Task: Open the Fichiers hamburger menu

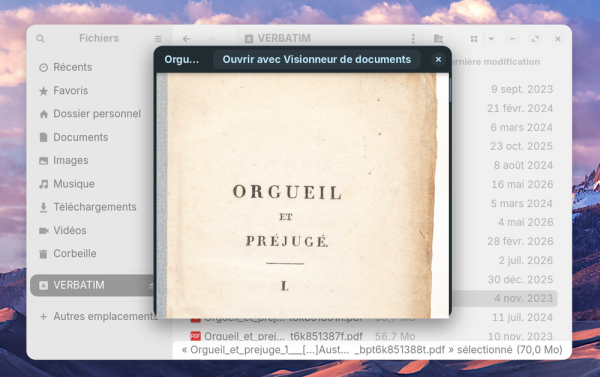Action: (x=158, y=39)
